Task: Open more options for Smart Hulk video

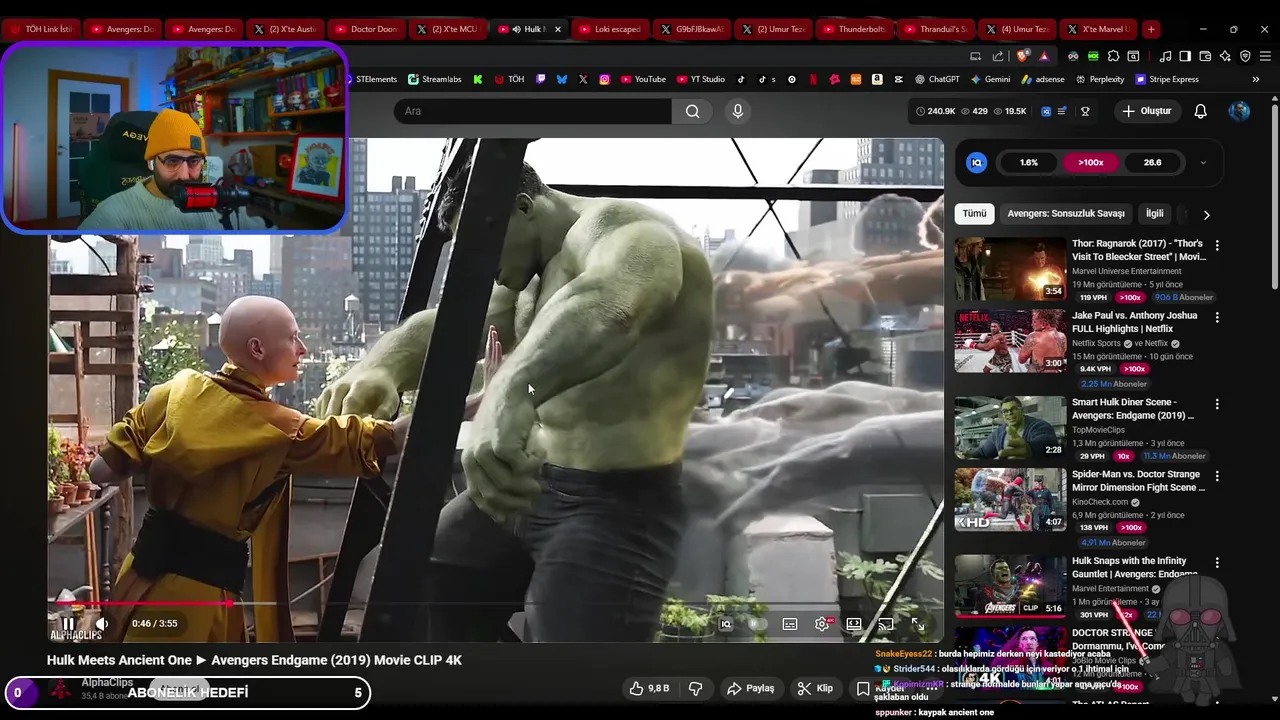Action: pos(1217,404)
